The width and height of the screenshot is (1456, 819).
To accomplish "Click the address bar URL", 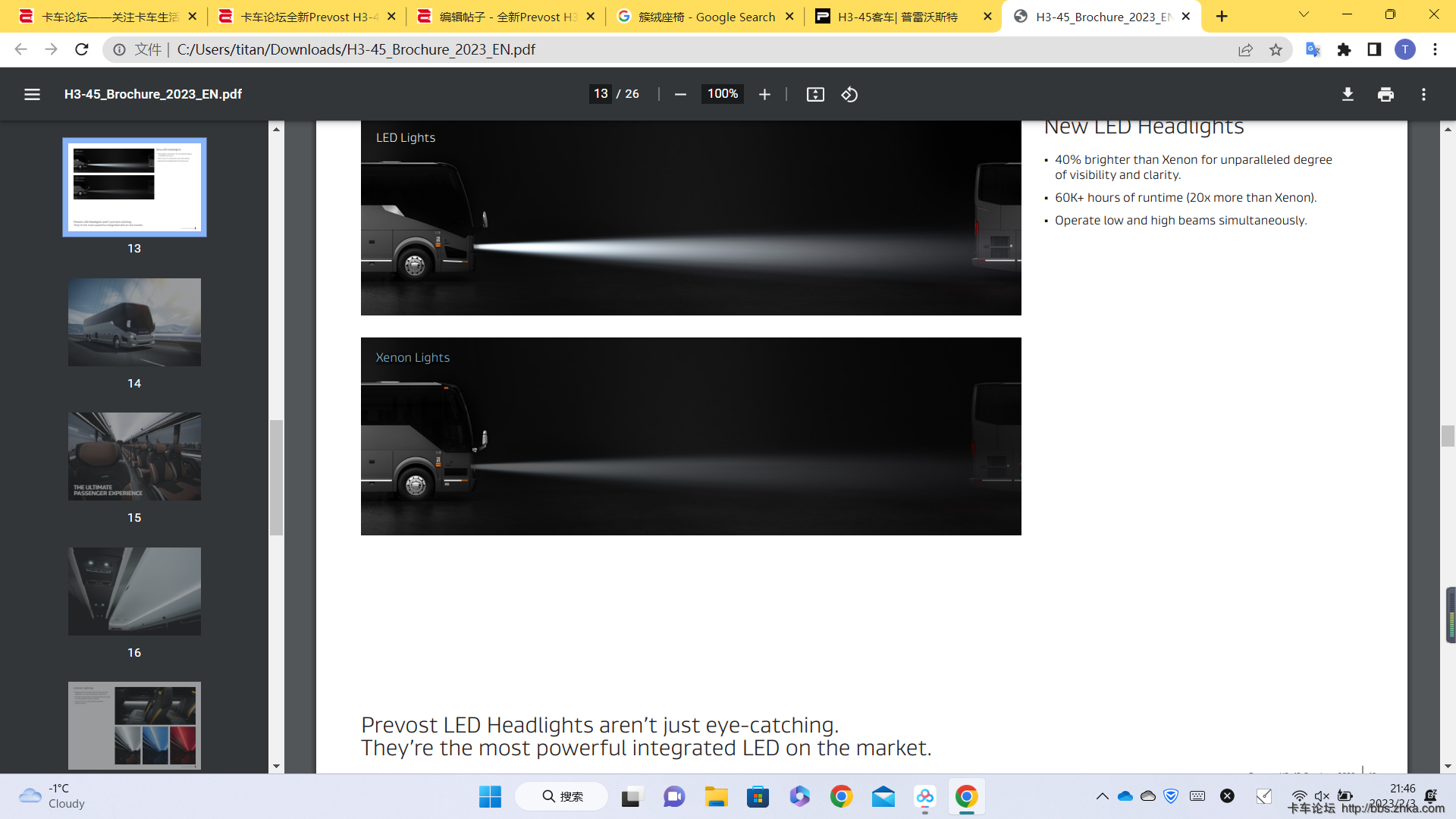I will 356,49.
